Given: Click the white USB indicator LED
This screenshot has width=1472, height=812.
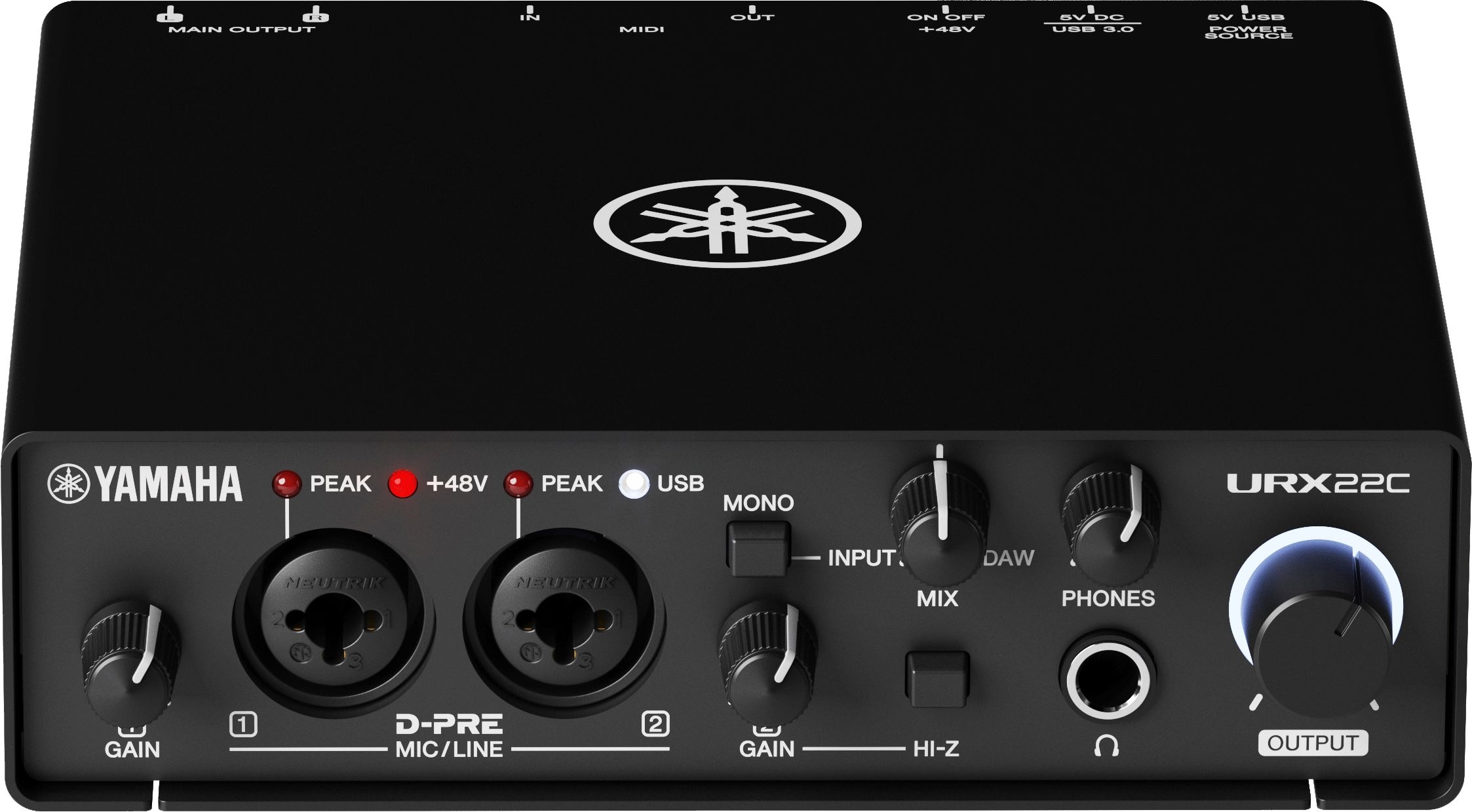Looking at the screenshot, I should click(633, 484).
